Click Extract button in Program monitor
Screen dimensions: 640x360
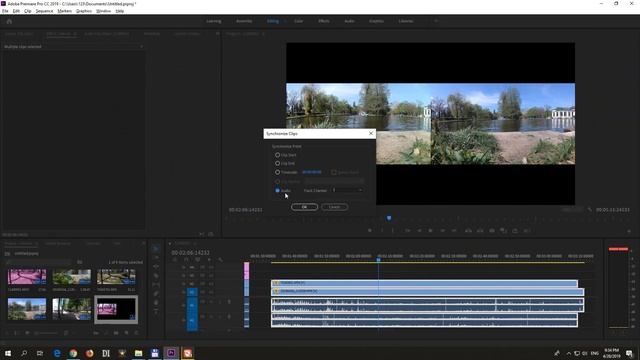point(480,231)
